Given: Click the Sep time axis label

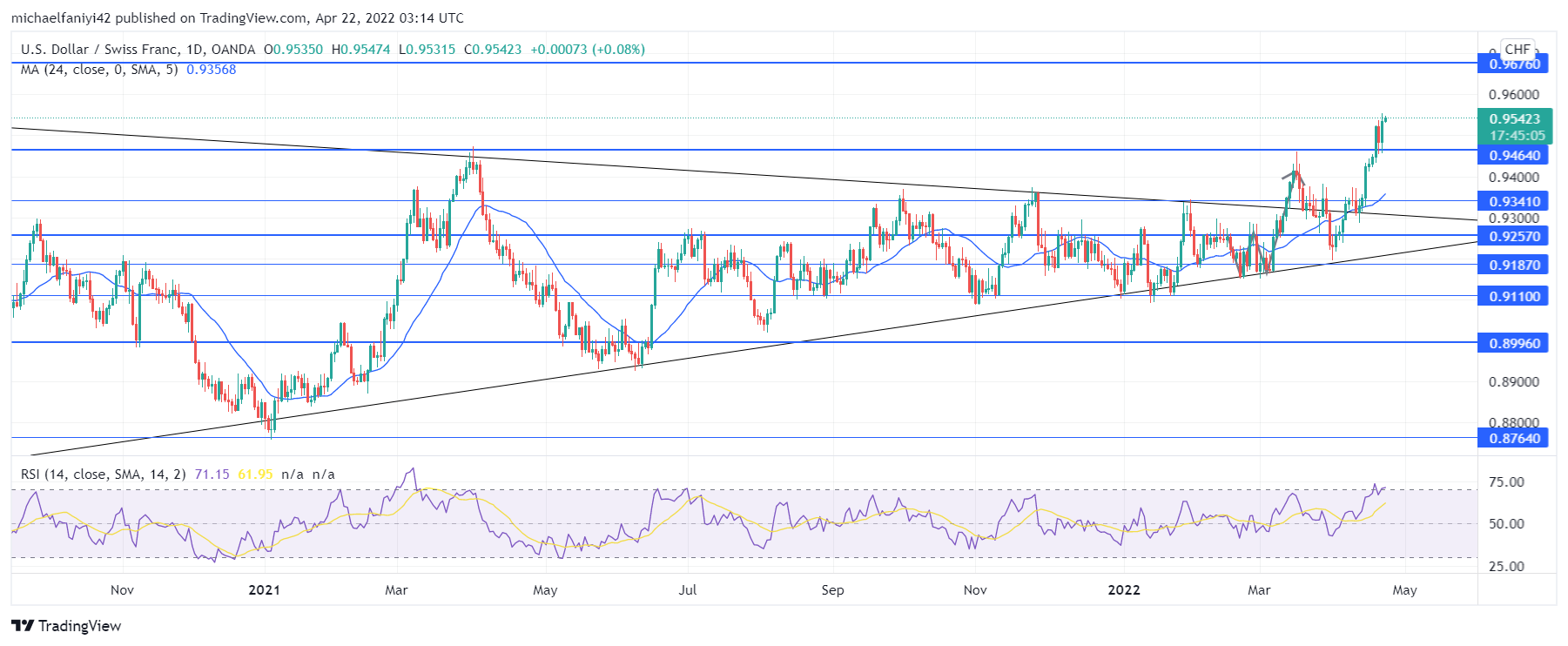Looking at the screenshot, I should (x=833, y=590).
